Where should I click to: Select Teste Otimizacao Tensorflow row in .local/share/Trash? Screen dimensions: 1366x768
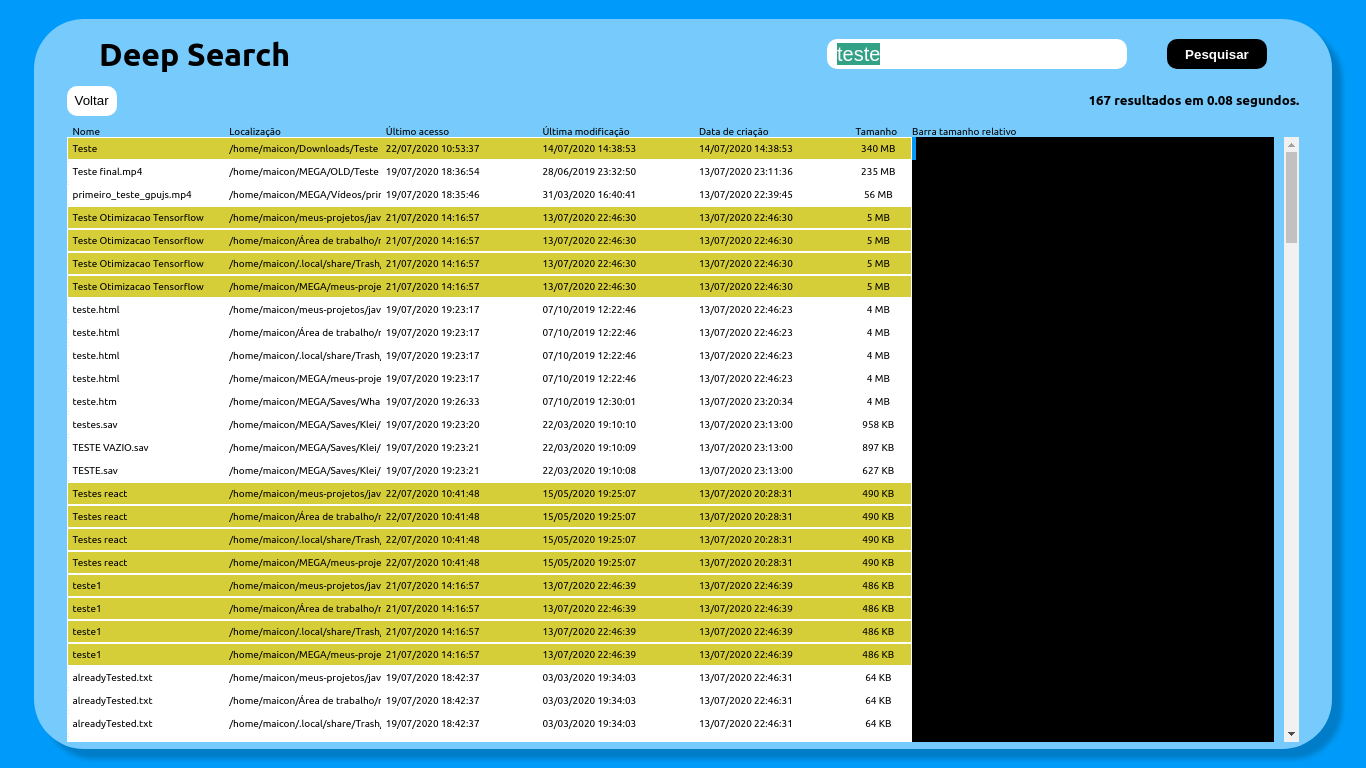point(490,264)
